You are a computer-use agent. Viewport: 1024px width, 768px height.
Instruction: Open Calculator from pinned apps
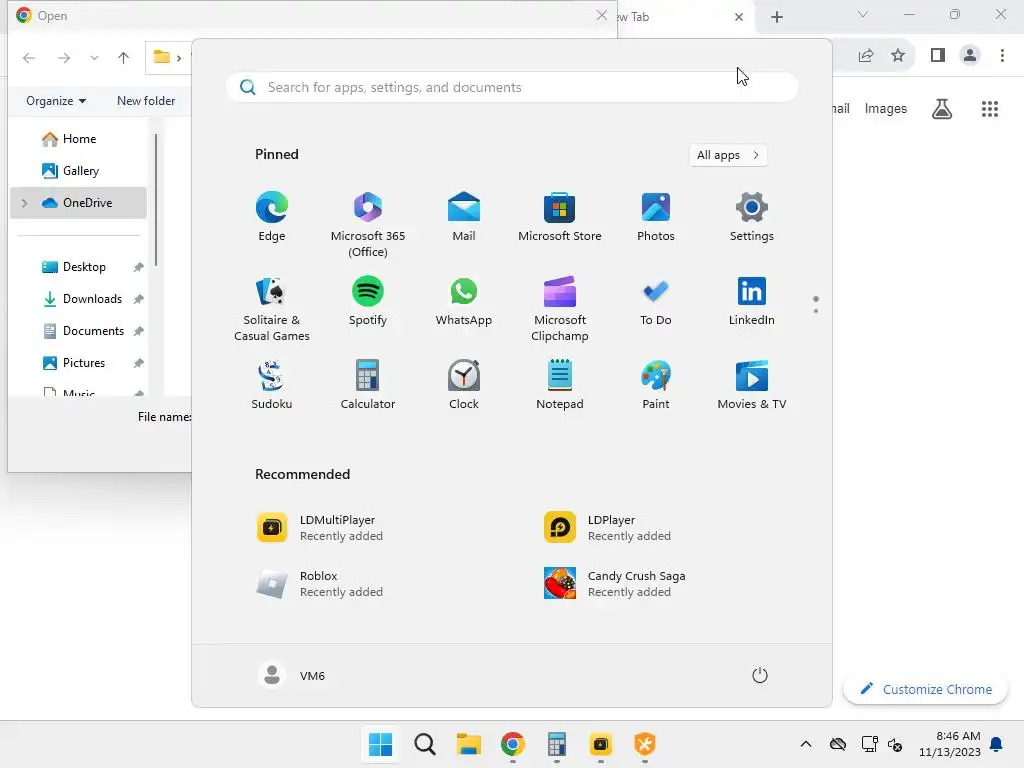tap(368, 385)
